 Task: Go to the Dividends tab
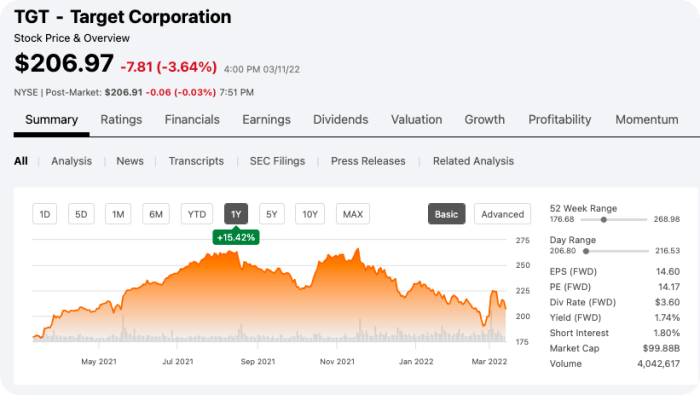[x=341, y=120]
